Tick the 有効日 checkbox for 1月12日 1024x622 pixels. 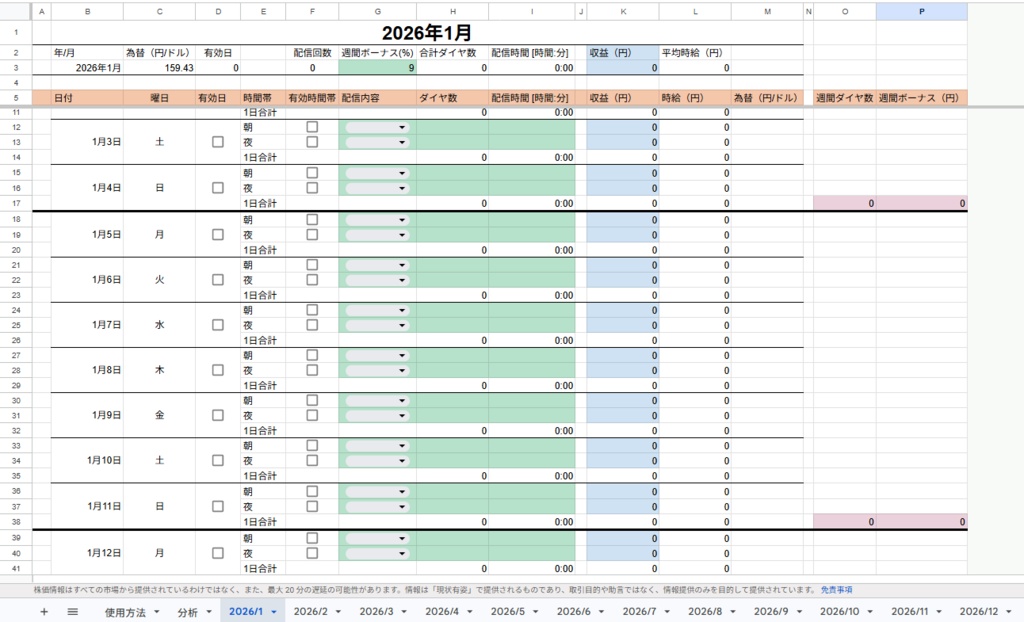[218, 553]
